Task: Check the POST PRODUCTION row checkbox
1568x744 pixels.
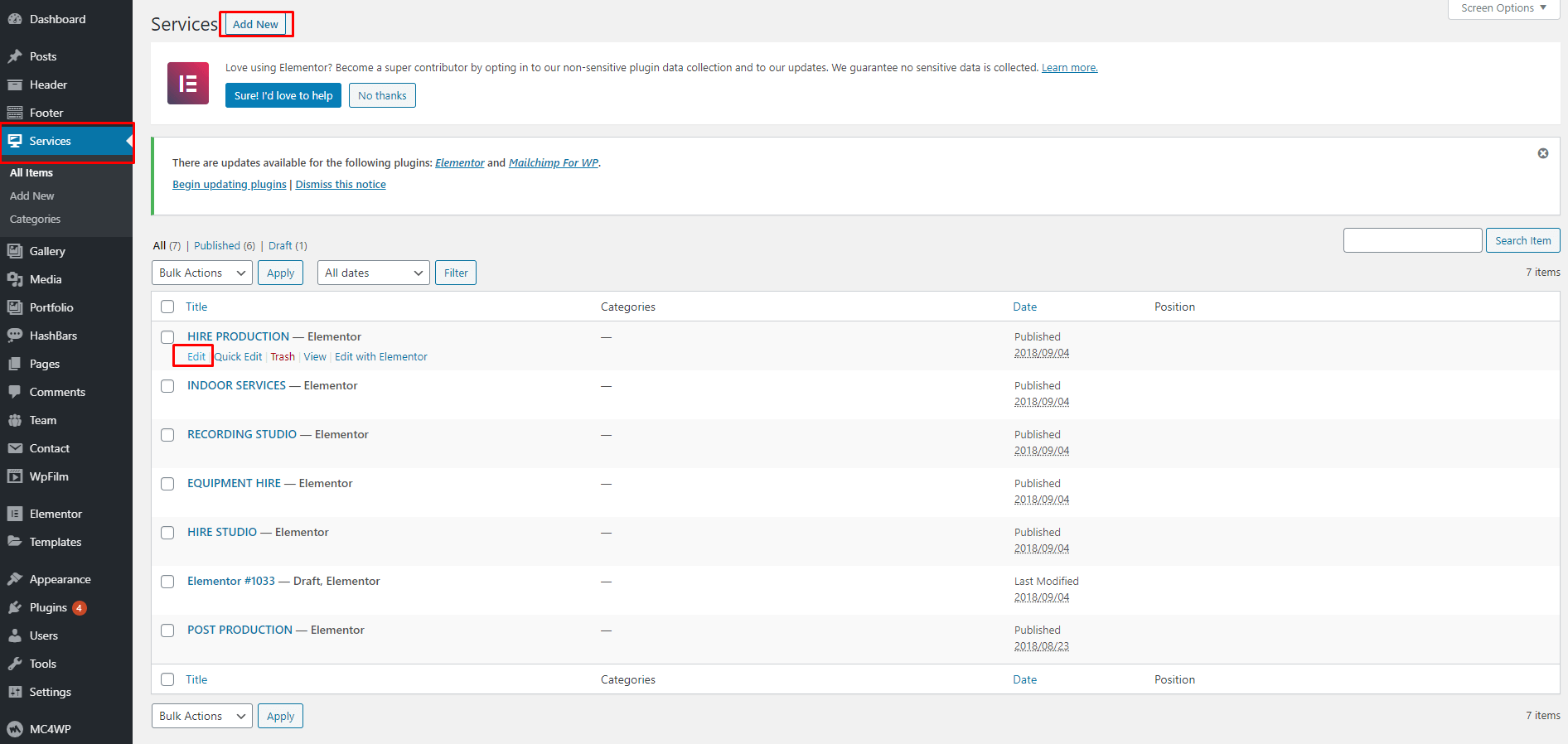Action: pyautogui.click(x=167, y=630)
